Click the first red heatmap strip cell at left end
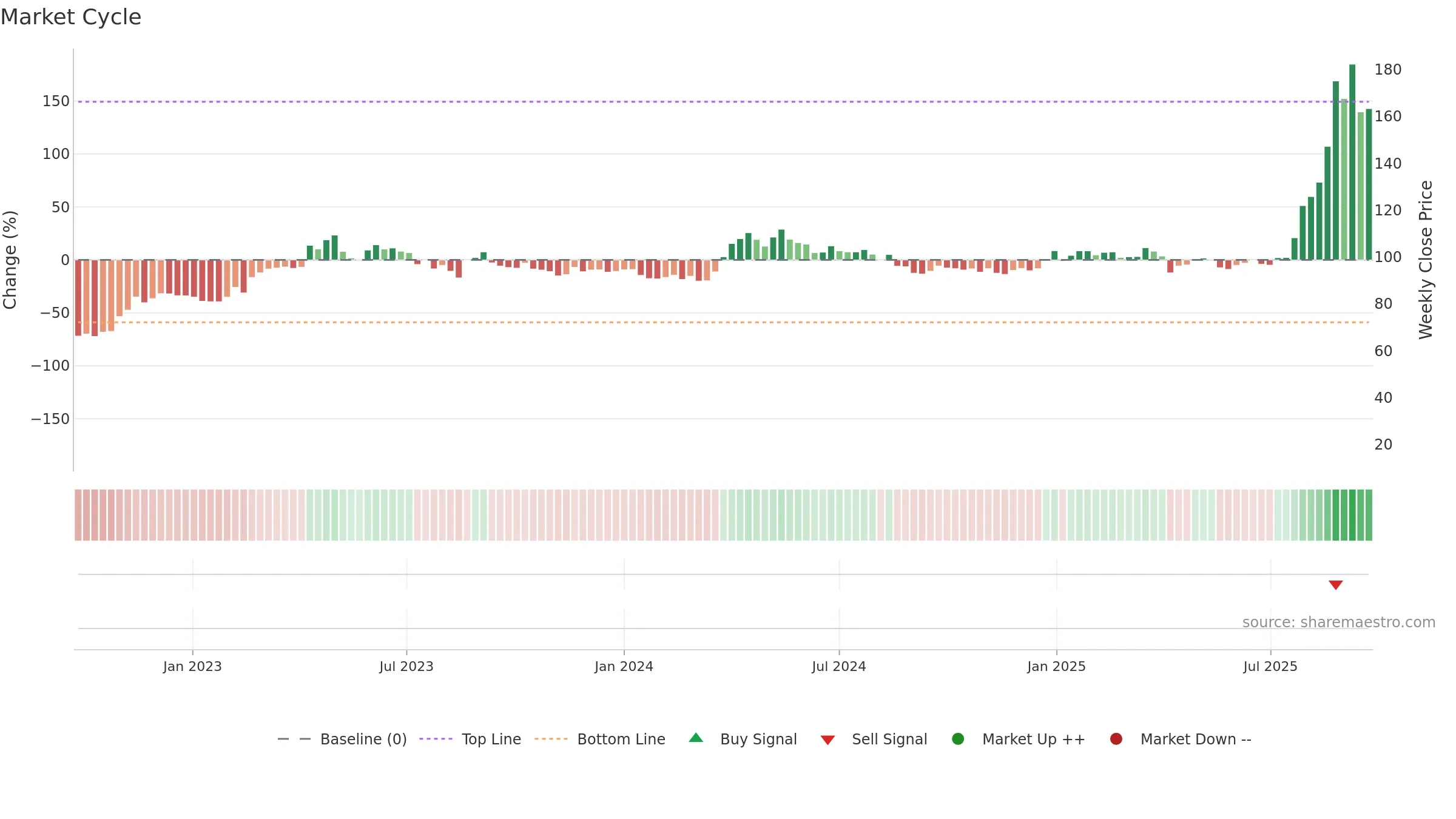 (78, 515)
